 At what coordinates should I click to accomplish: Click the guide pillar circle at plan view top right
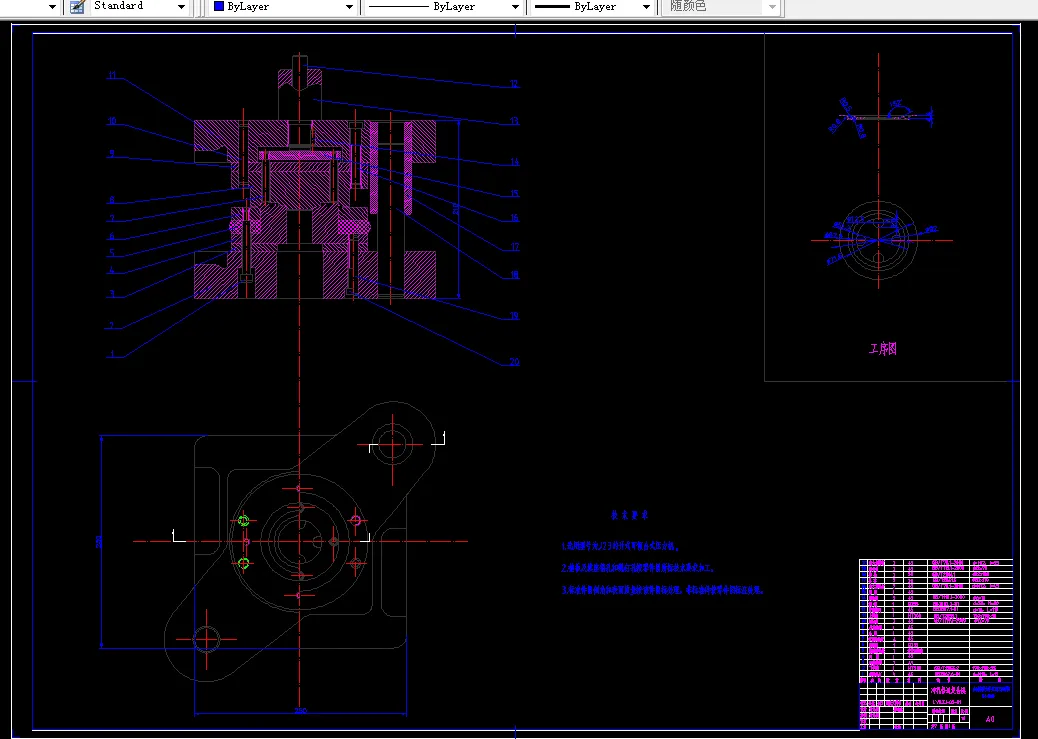pyautogui.click(x=393, y=444)
